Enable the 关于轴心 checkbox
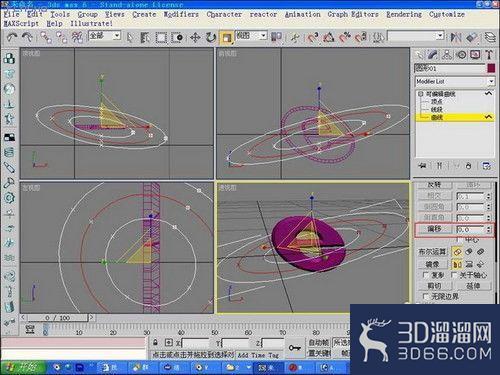This screenshot has width=500, height=375. [x=454, y=275]
